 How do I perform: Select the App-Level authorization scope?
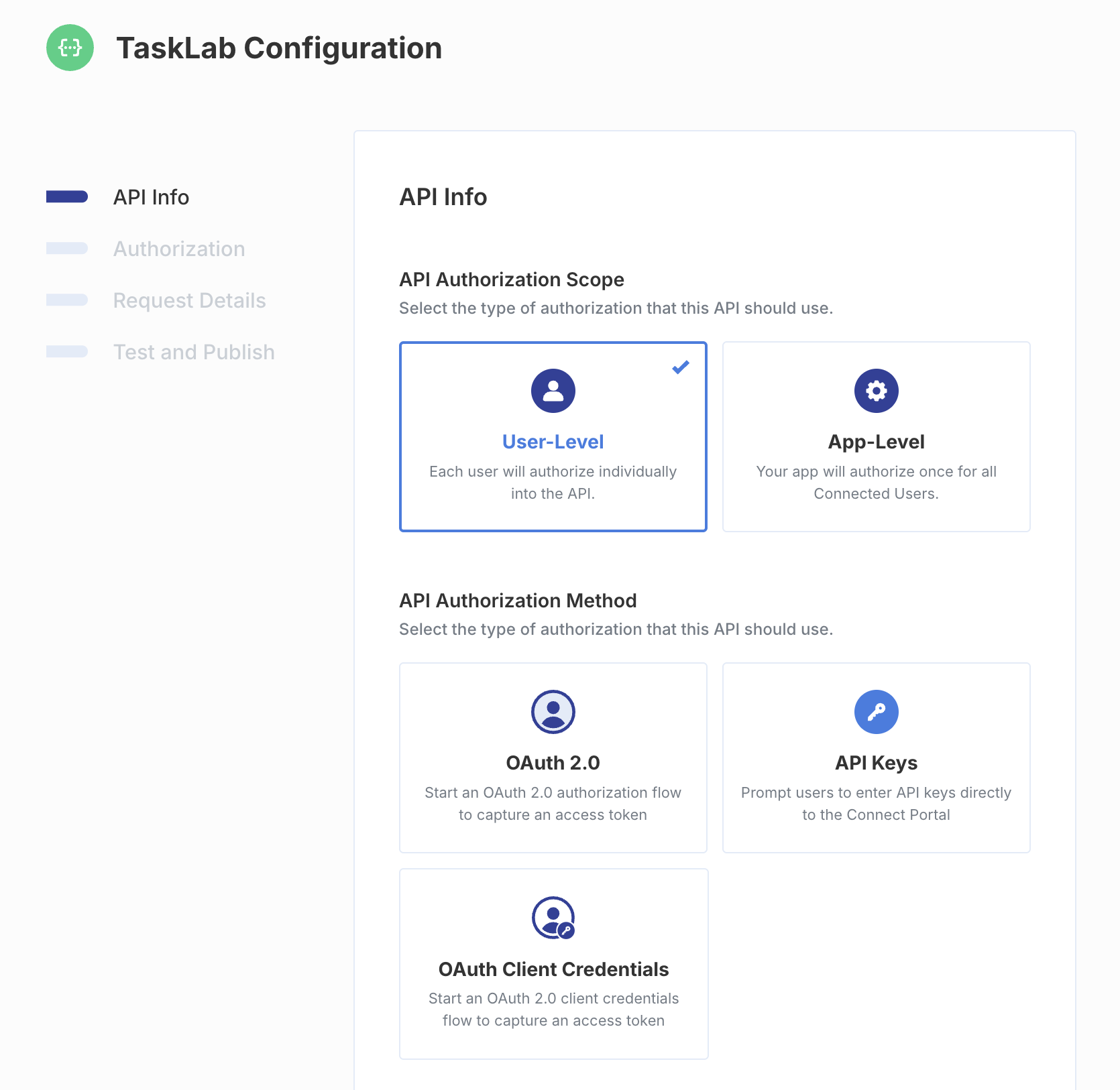876,437
